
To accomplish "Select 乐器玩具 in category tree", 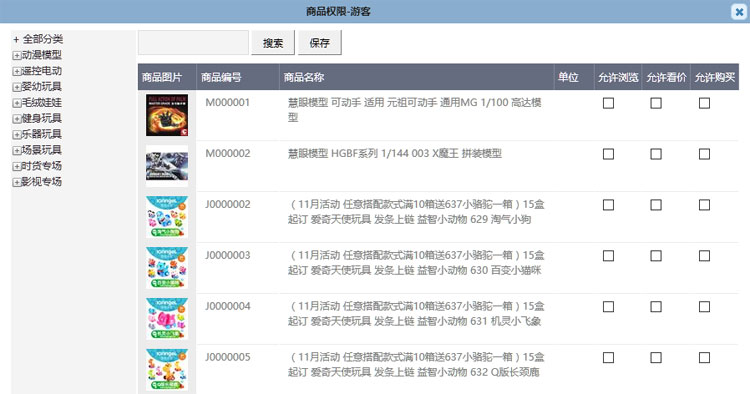I will click(x=42, y=134).
